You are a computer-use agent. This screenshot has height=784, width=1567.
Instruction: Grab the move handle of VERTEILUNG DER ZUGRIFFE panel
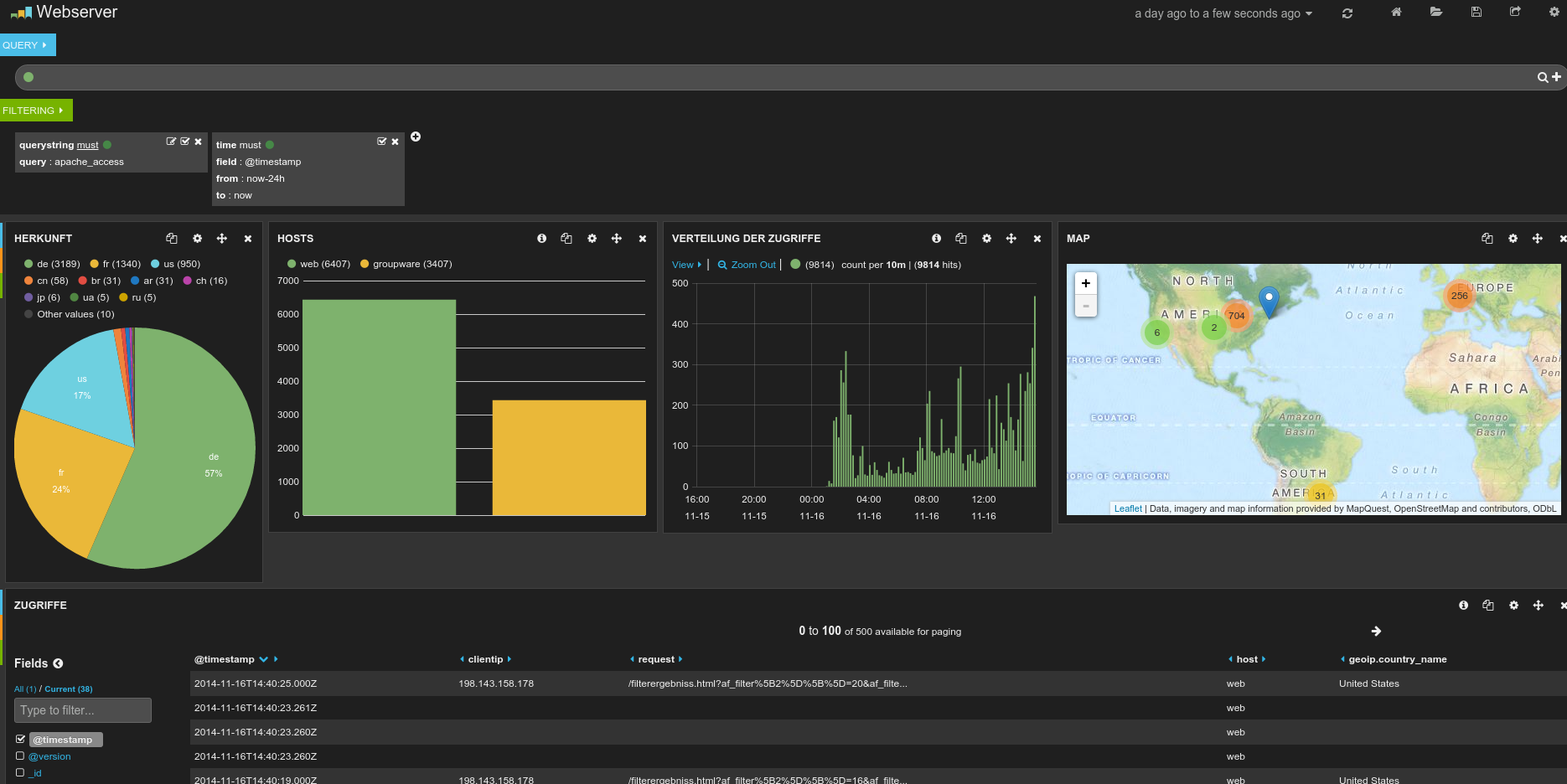point(1011,239)
